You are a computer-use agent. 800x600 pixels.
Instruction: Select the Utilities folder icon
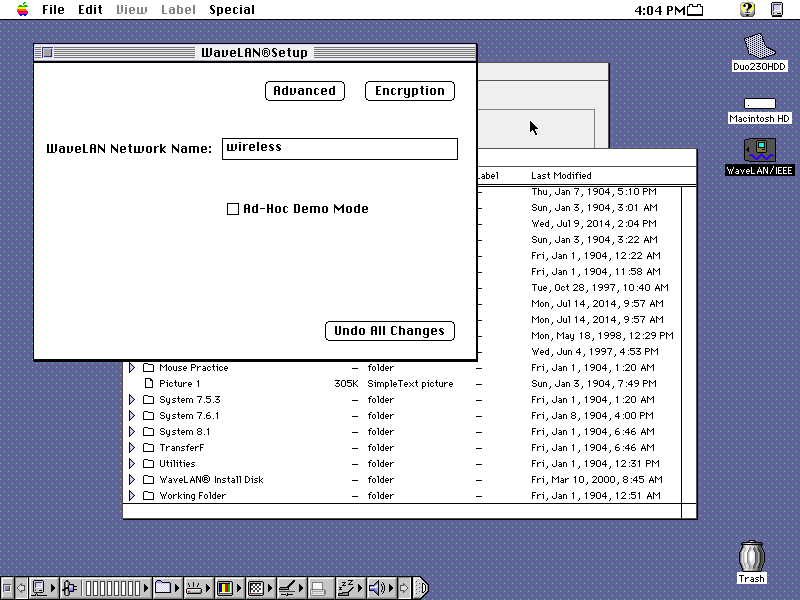click(148, 463)
